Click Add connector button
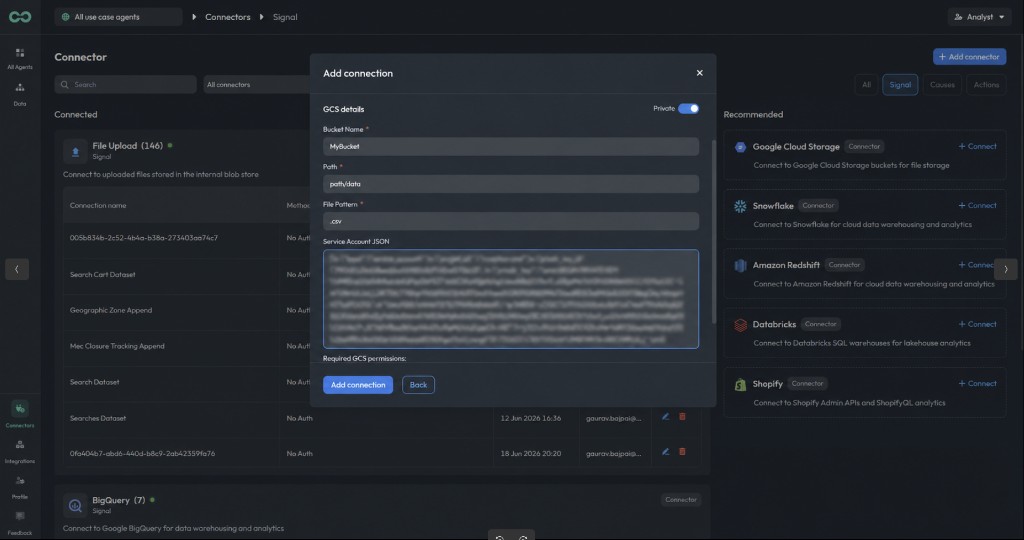 click(969, 57)
